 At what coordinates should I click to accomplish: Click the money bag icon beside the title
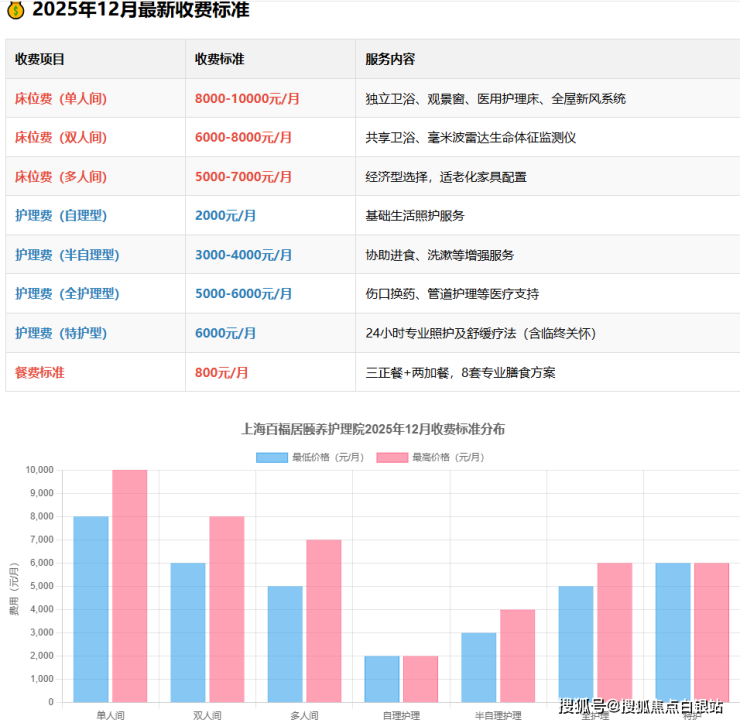(x=15, y=11)
